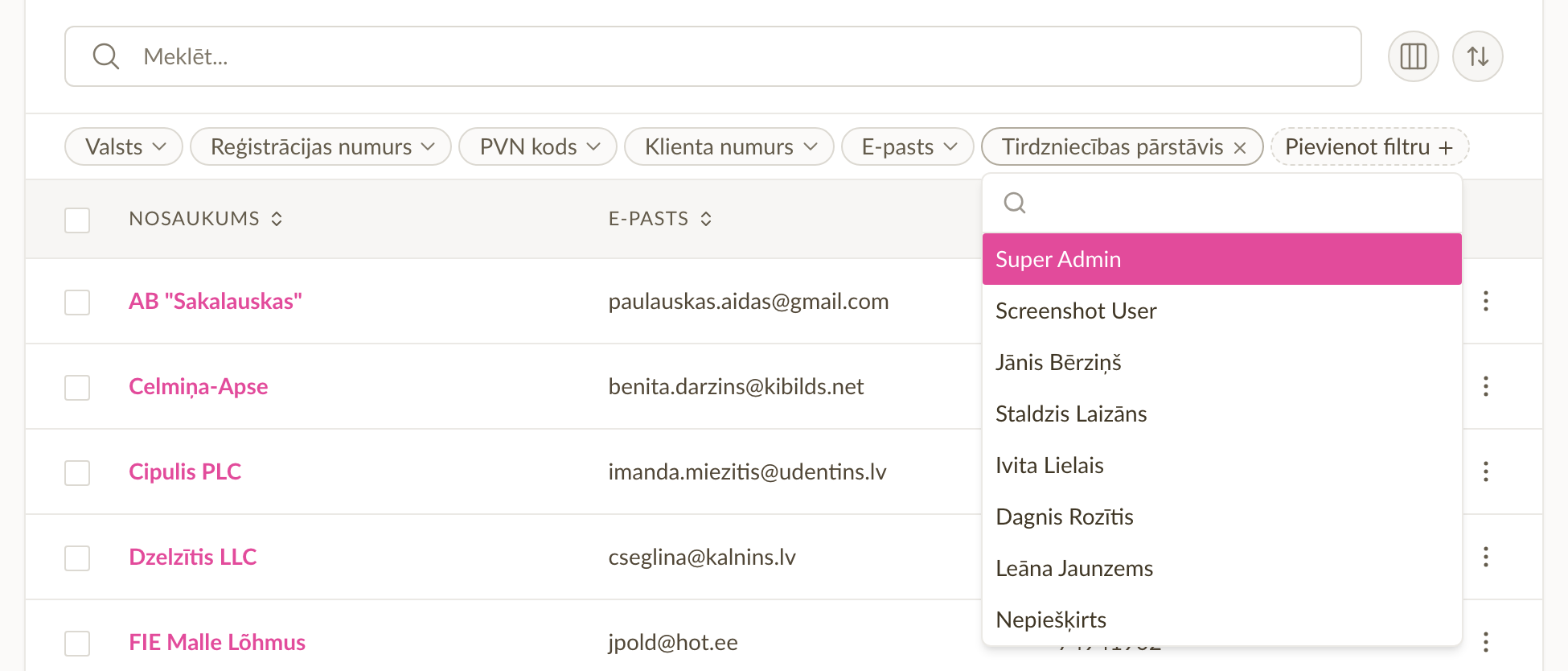This screenshot has width=1568, height=671.
Task: Click the sort order arrows icon
Action: tap(1477, 56)
